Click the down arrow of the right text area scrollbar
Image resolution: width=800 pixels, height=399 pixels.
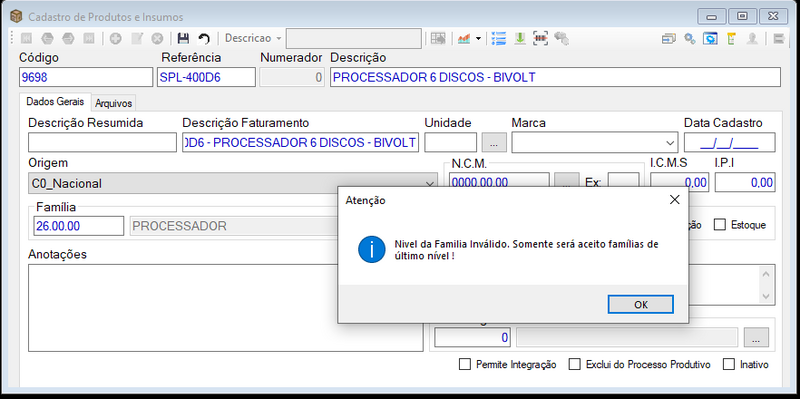(x=767, y=296)
